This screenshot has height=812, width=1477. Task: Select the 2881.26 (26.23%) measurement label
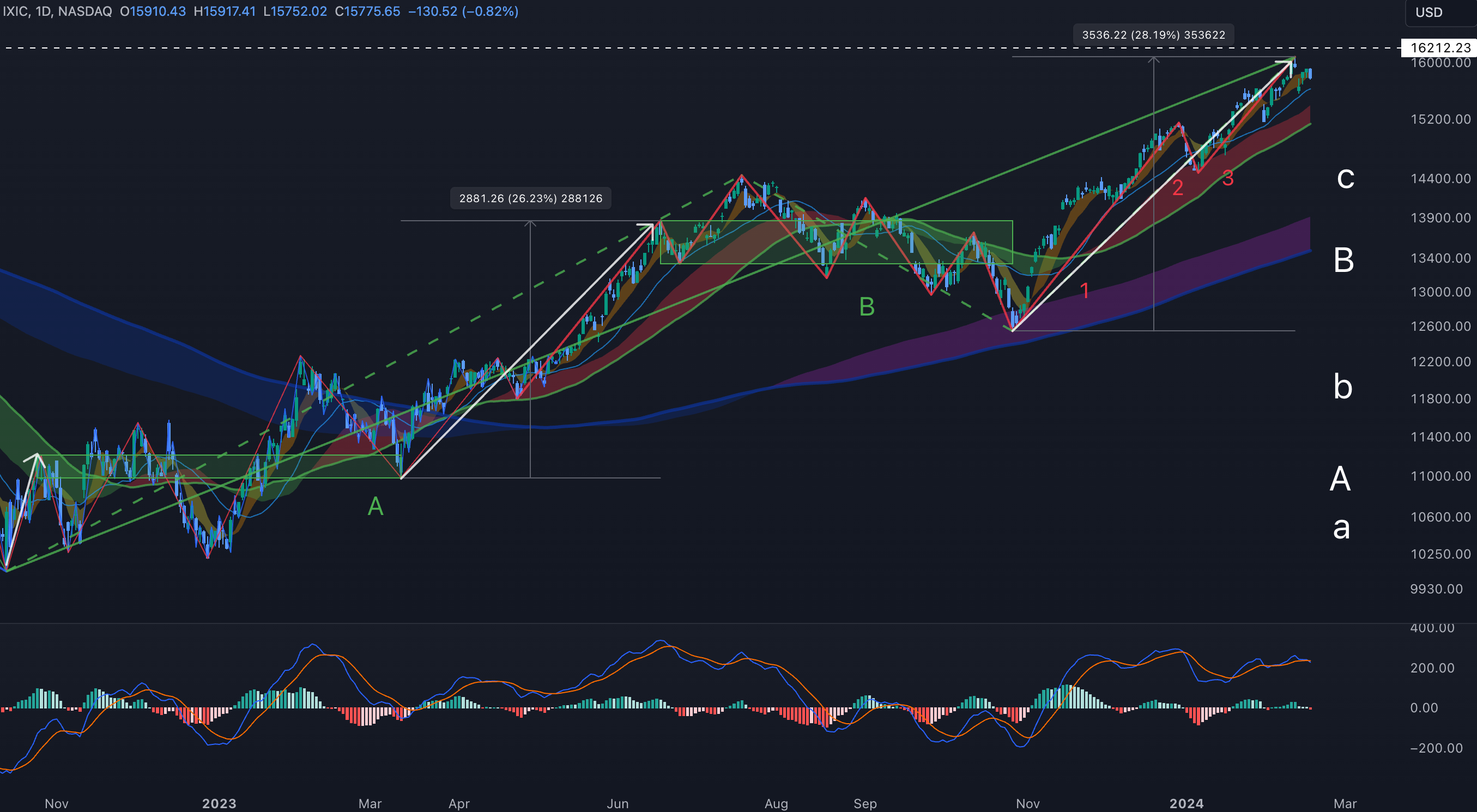click(x=530, y=198)
